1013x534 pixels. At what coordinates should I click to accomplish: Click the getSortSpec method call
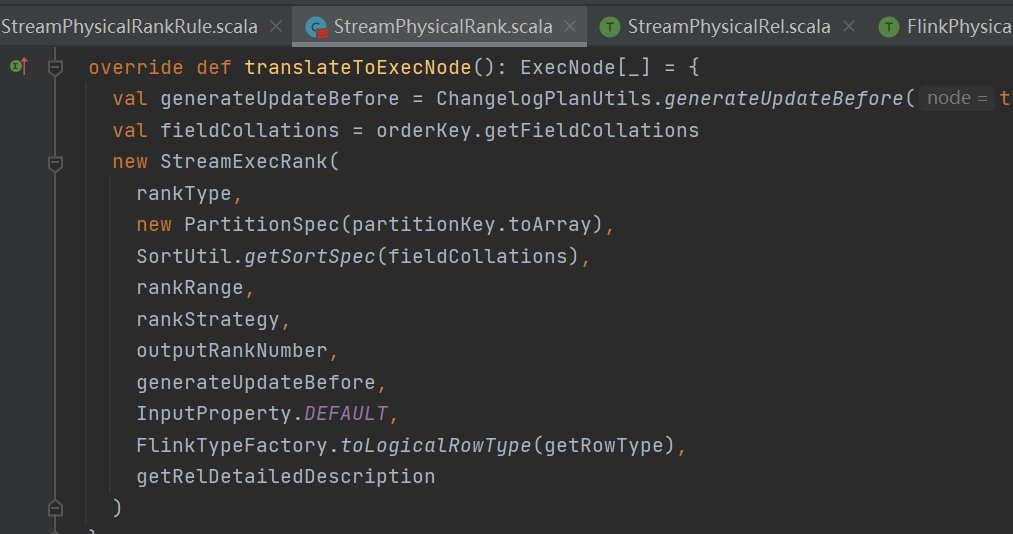309,256
